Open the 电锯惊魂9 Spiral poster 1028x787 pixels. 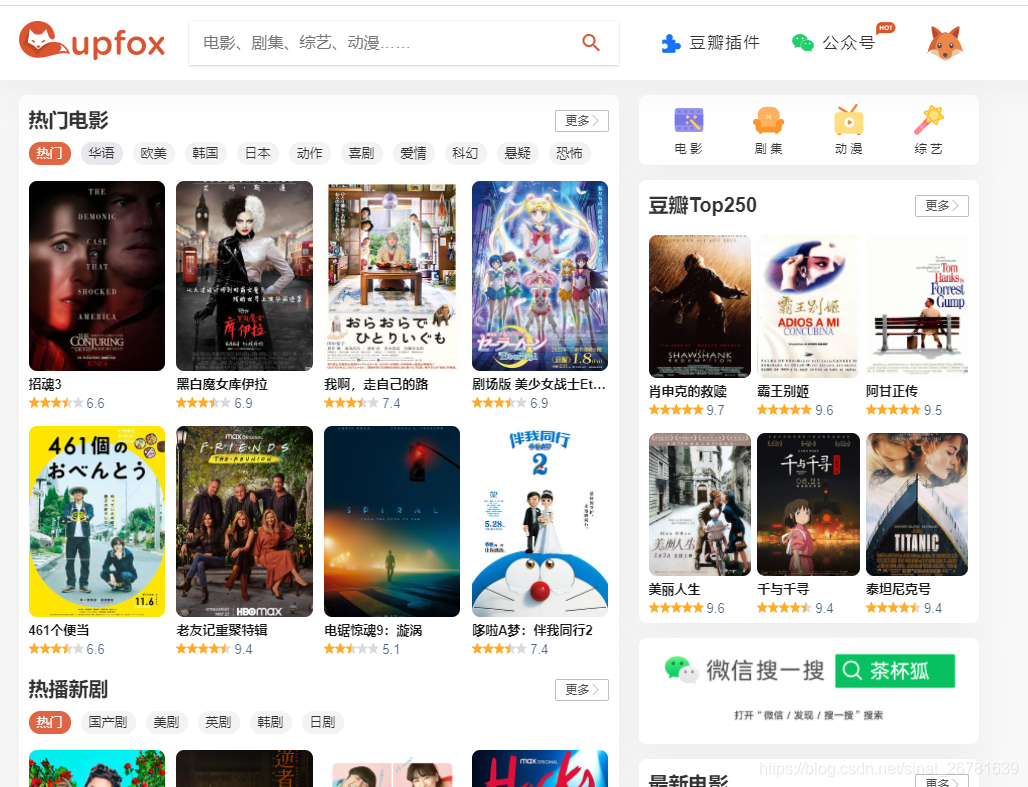click(x=392, y=521)
